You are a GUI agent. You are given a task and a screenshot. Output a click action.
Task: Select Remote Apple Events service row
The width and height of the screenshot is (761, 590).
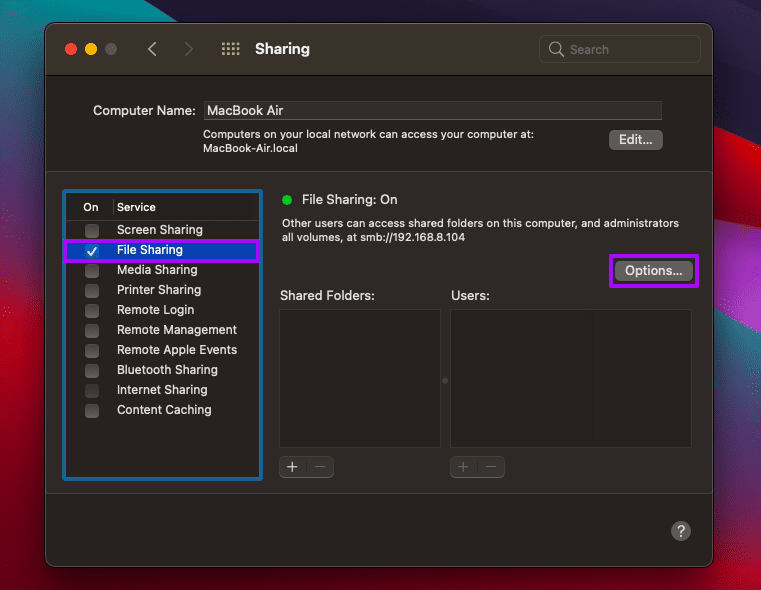(162, 350)
